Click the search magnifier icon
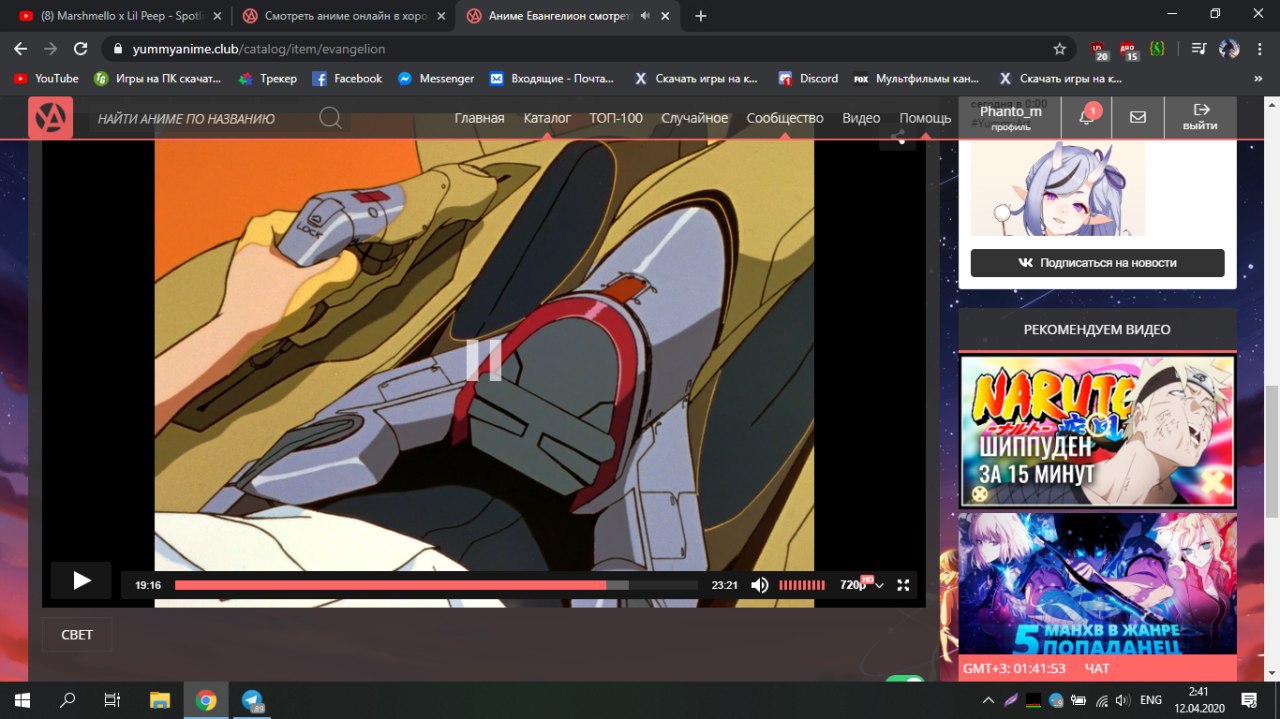 pos(330,118)
